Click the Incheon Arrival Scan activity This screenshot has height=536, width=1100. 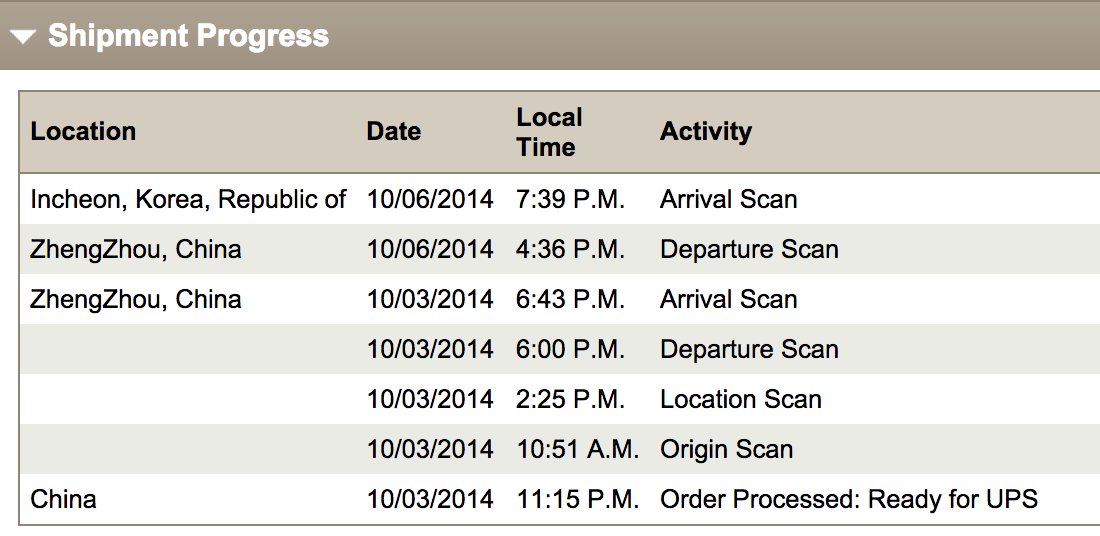click(x=729, y=199)
